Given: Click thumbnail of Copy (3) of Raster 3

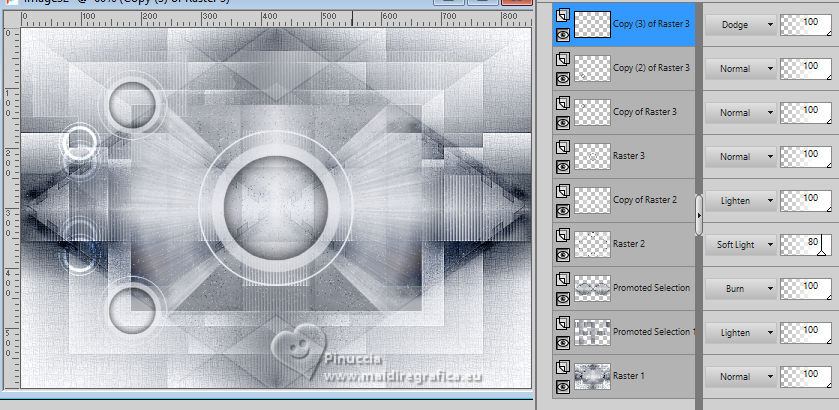Looking at the screenshot, I should coord(592,25).
